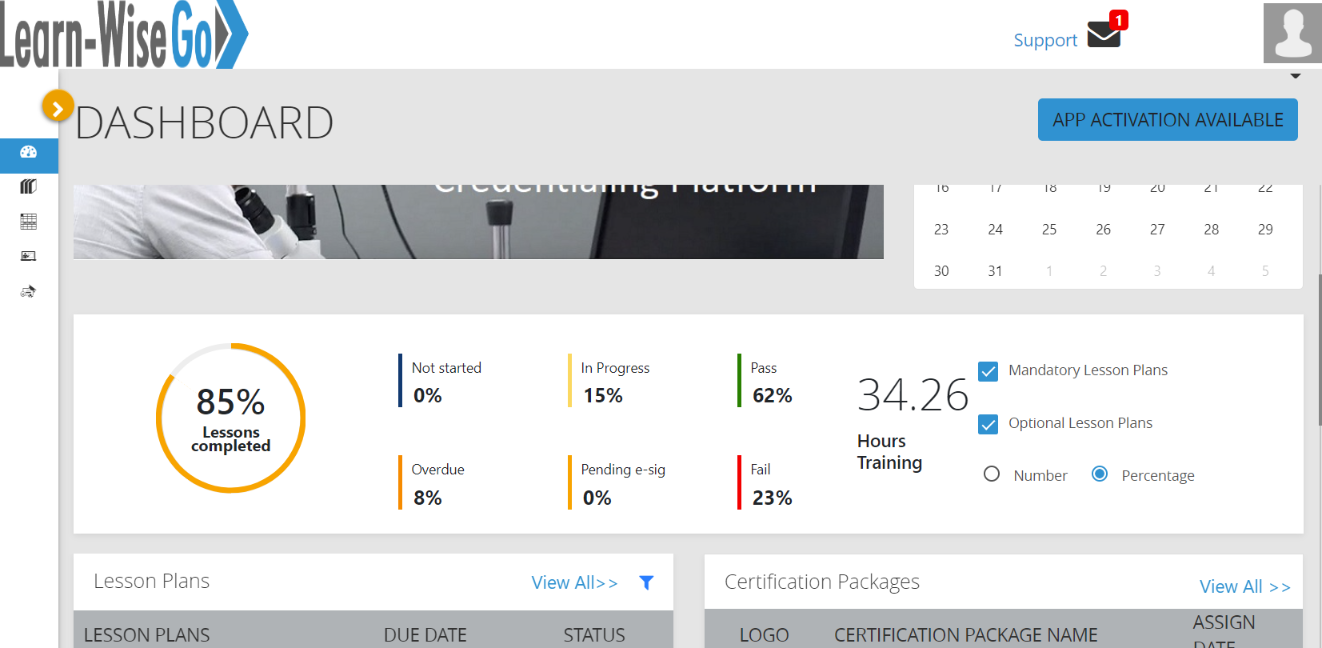Open View All for Certification Packages
1322x648 pixels.
click(1245, 586)
